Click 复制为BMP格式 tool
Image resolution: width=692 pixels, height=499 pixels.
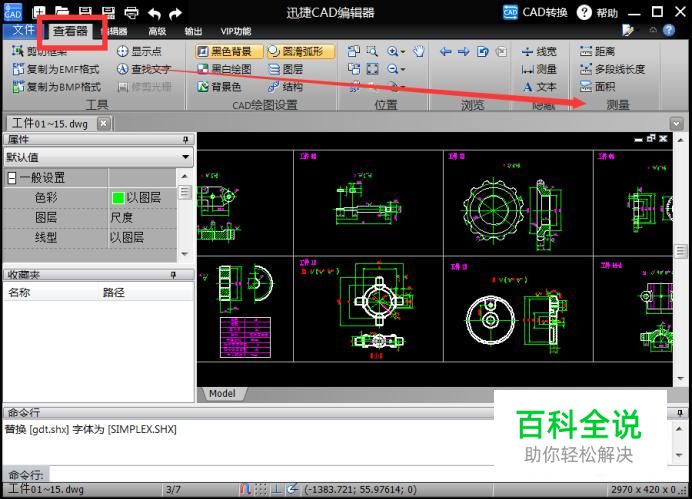point(56,87)
